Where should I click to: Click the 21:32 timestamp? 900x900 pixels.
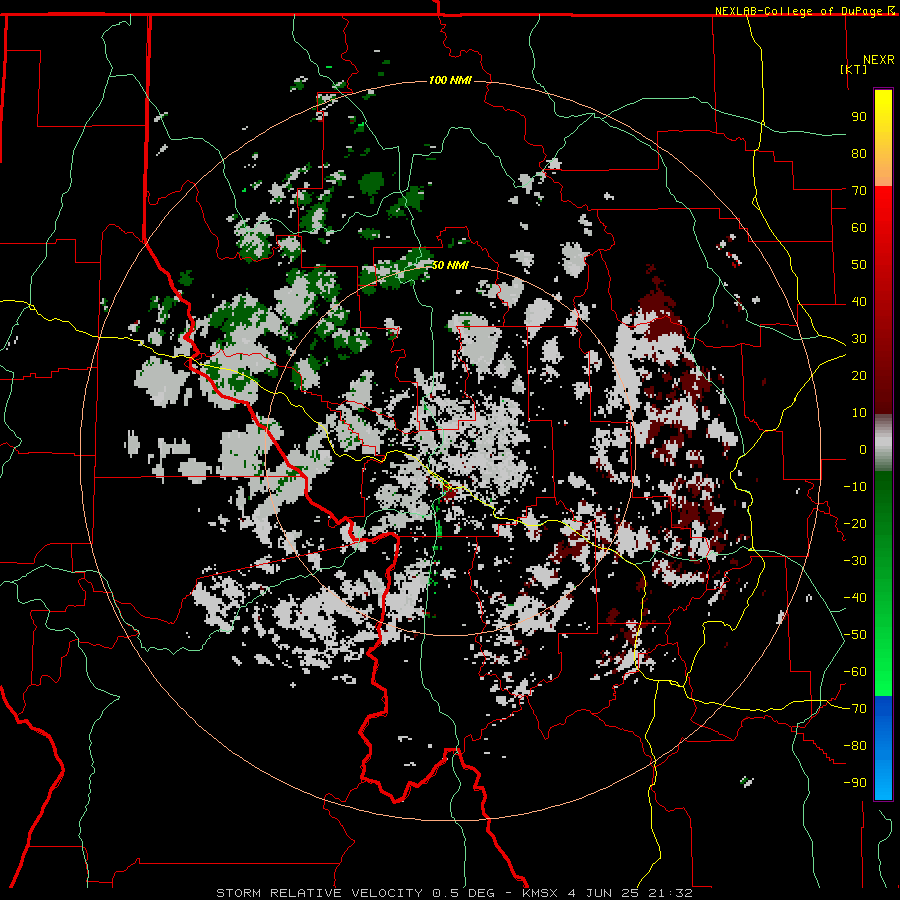670,893
